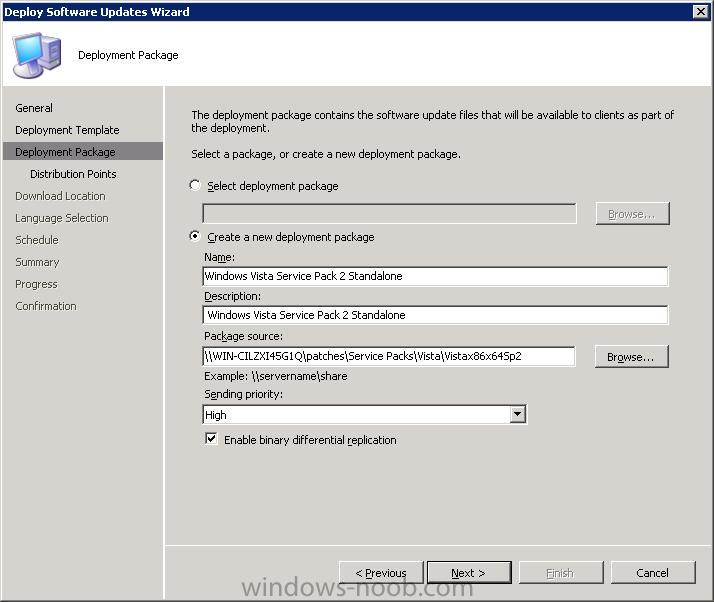Select Download Location step in sidebar

click(60, 196)
